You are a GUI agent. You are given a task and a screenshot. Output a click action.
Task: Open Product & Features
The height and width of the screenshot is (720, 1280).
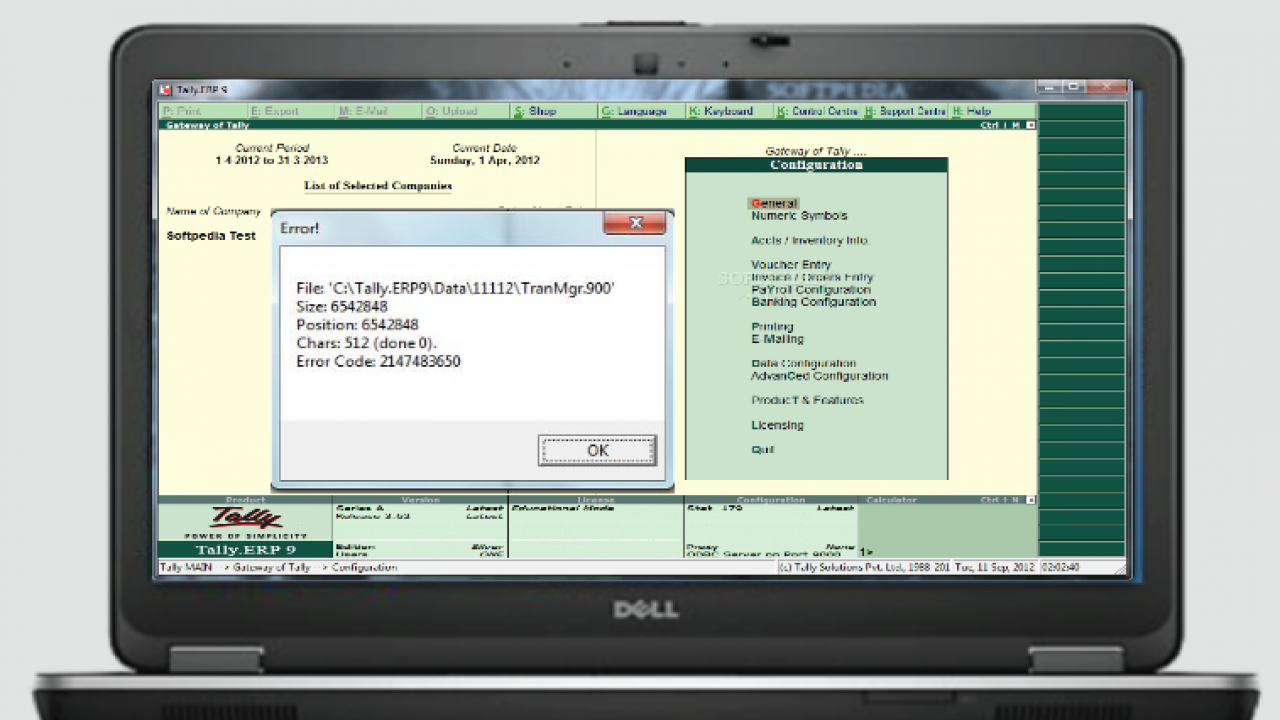tap(807, 400)
